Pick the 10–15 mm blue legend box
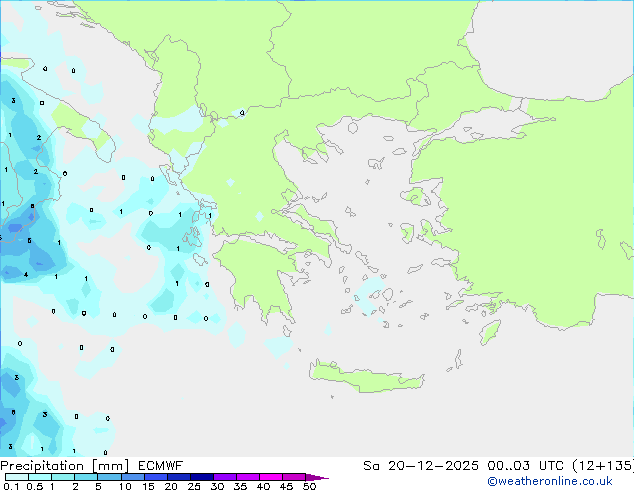634x490 pixels. [133, 477]
